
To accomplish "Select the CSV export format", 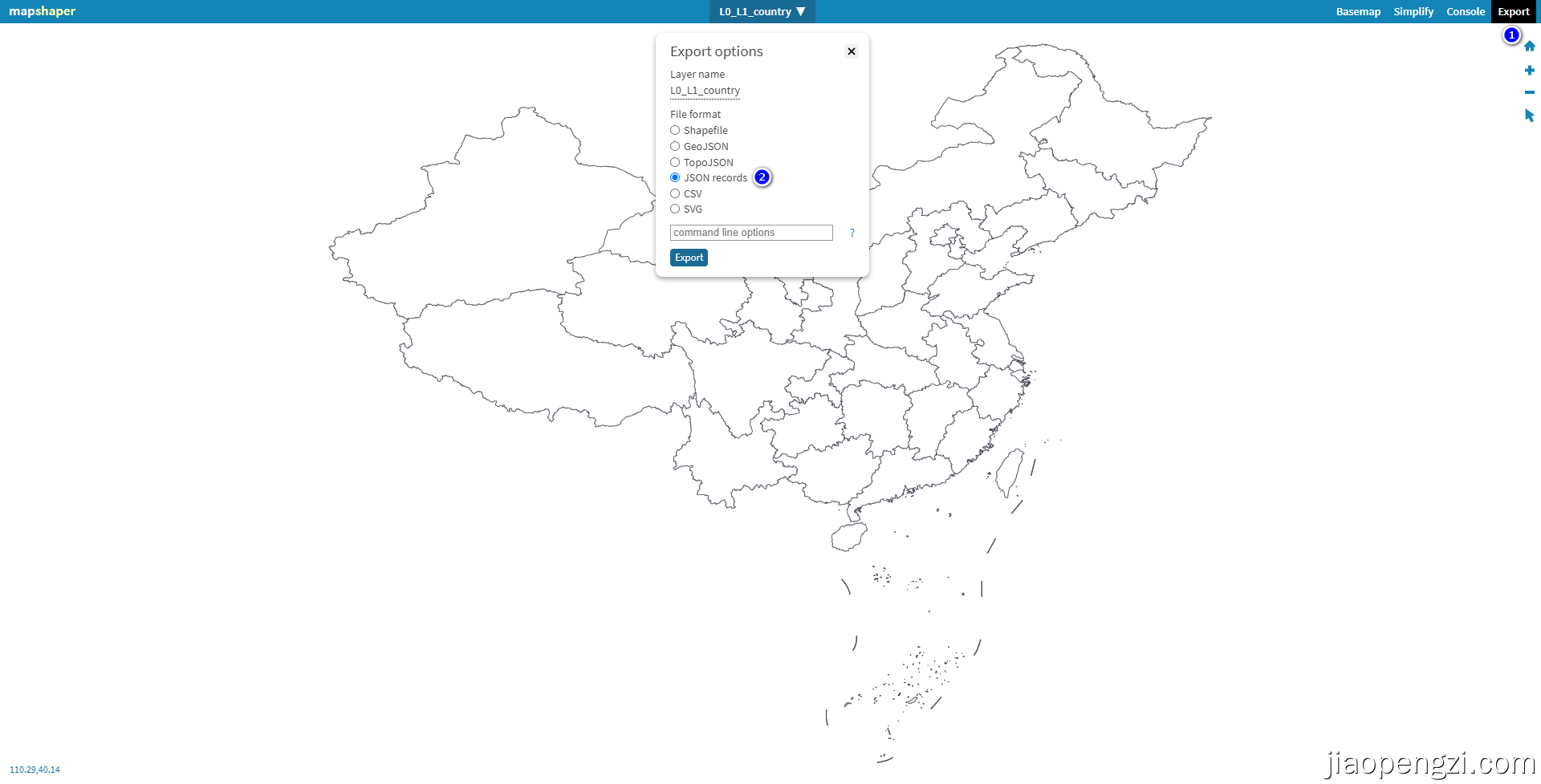I will coord(675,193).
